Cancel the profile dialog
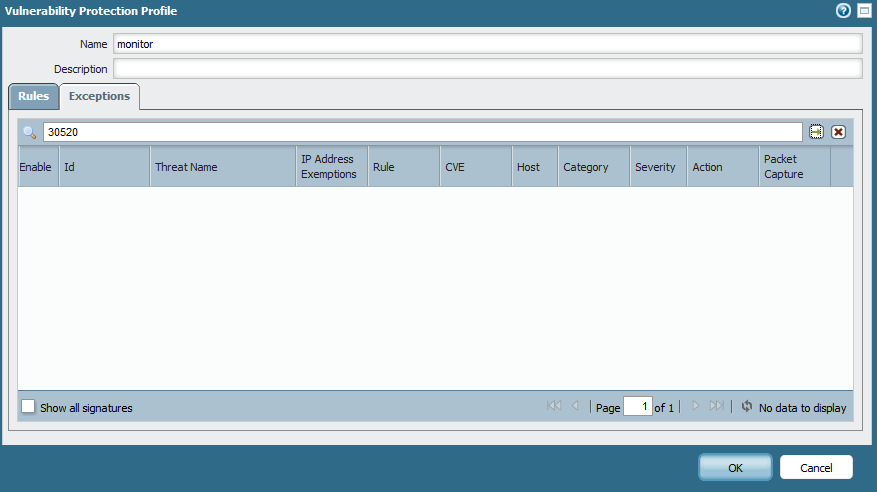 pyautogui.click(x=816, y=467)
